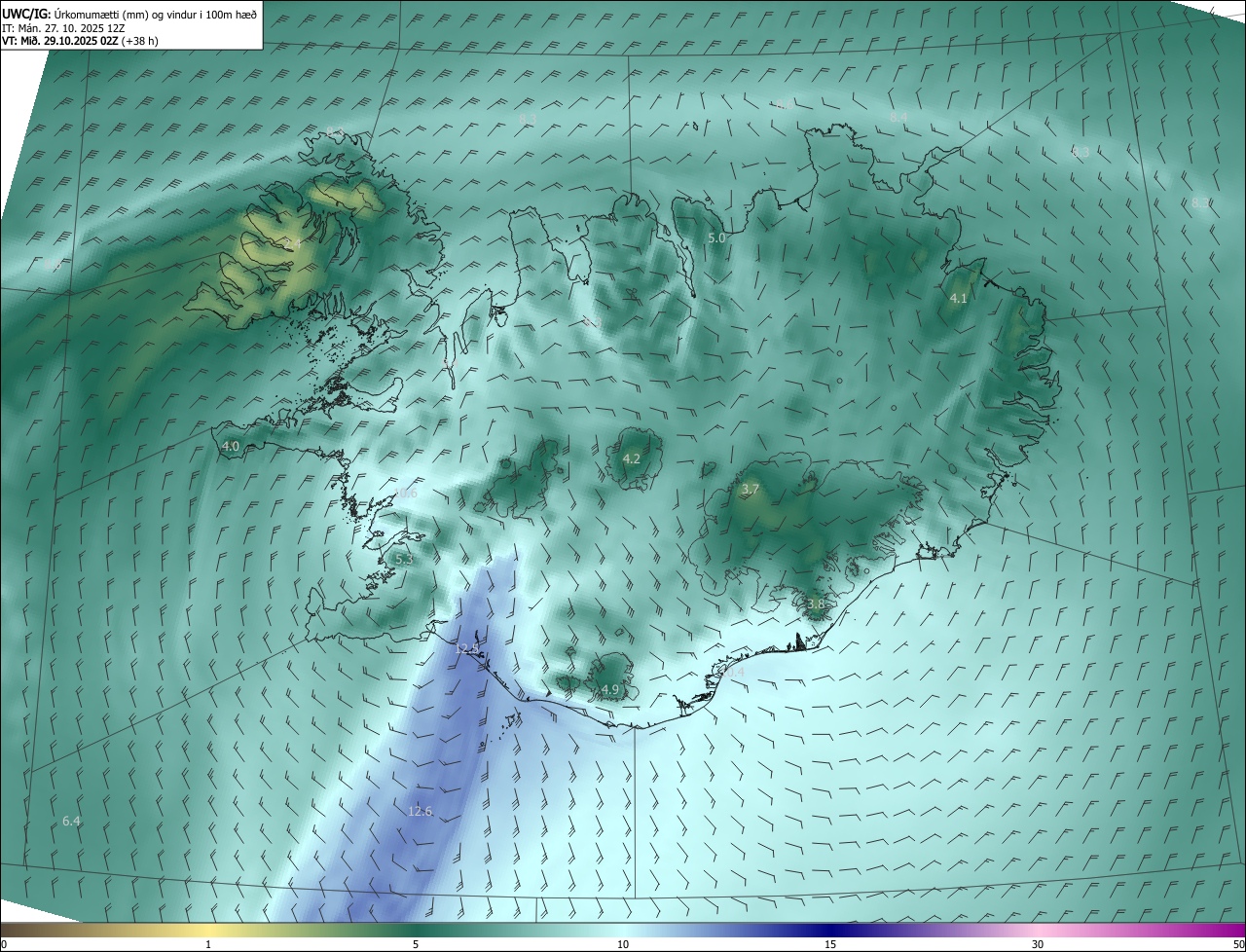The image size is (1246, 952).
Task: Click the 6.4 value over the southwest ocean
Action: click(71, 821)
